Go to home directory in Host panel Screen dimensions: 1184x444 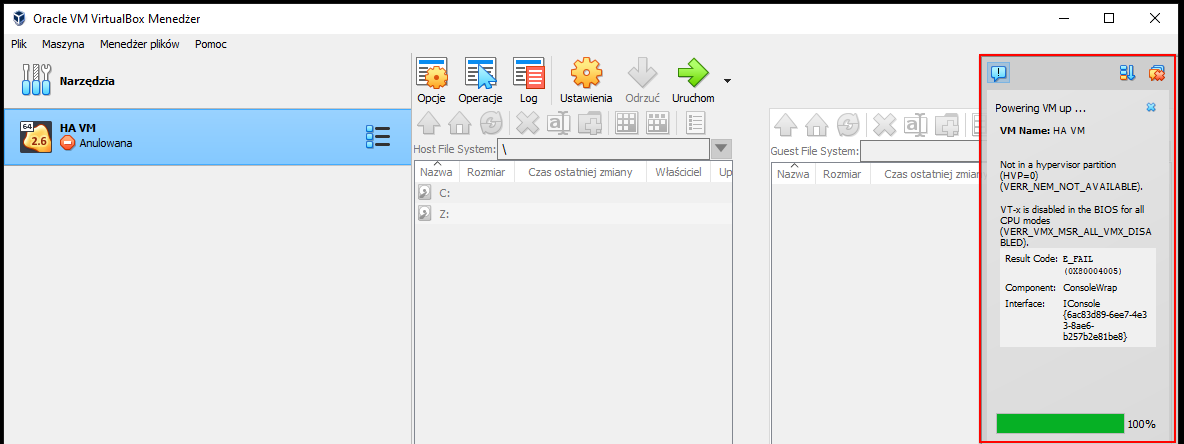point(460,123)
